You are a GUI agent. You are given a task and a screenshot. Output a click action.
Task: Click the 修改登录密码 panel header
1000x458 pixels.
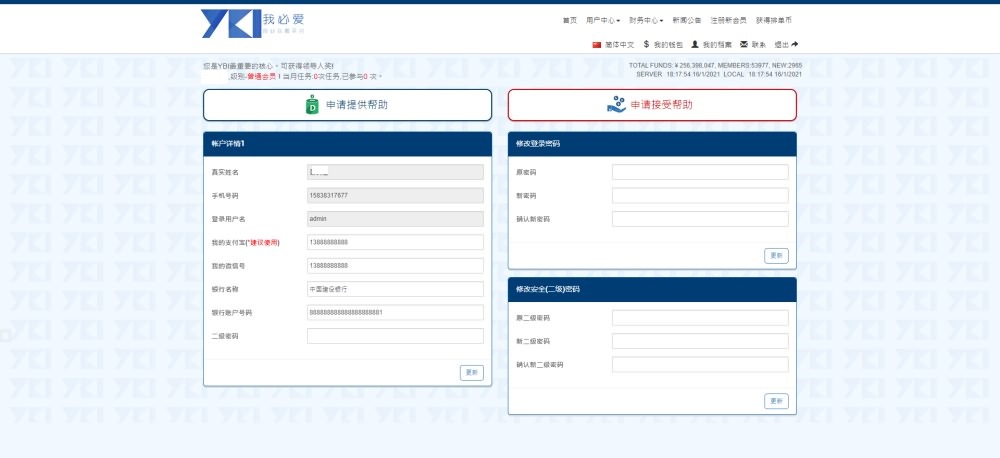coord(652,144)
